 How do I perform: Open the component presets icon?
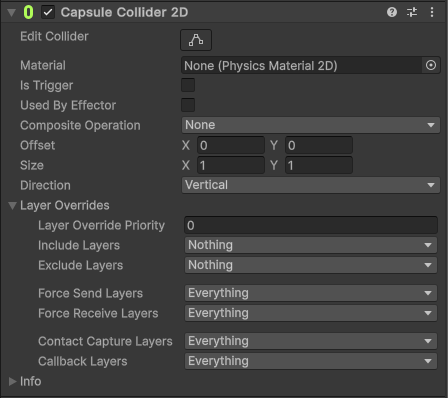point(412,12)
